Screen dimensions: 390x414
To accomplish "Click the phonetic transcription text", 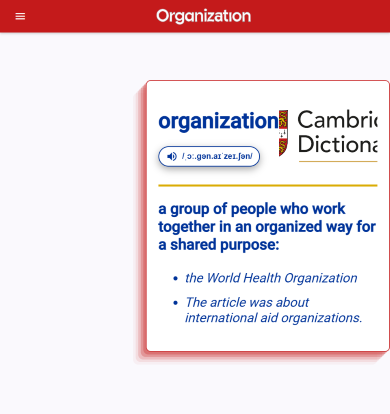I will click(x=217, y=156).
